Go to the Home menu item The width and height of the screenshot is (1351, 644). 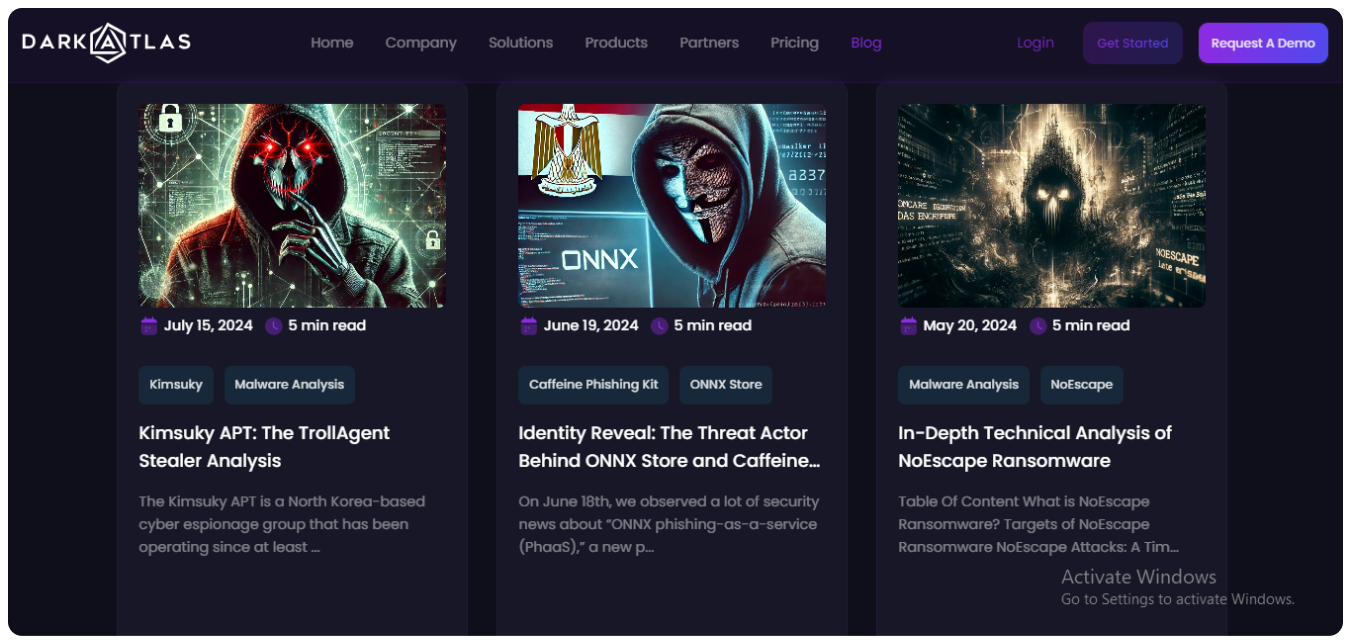[x=332, y=43]
